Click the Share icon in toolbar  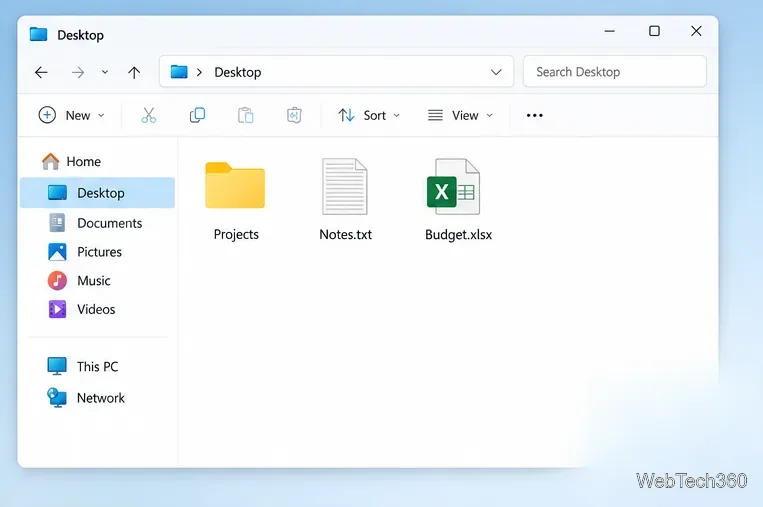point(294,115)
